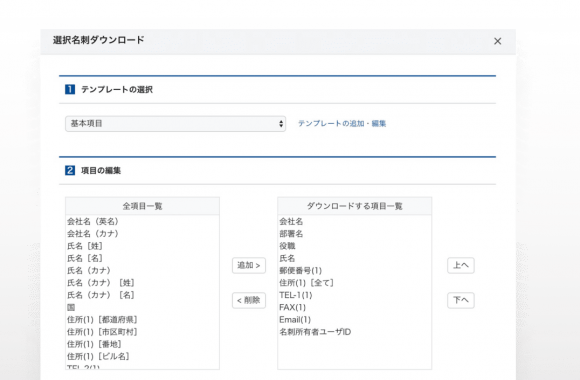Click the 全項目一覧 list header
The image size is (580, 380).
pos(142,206)
